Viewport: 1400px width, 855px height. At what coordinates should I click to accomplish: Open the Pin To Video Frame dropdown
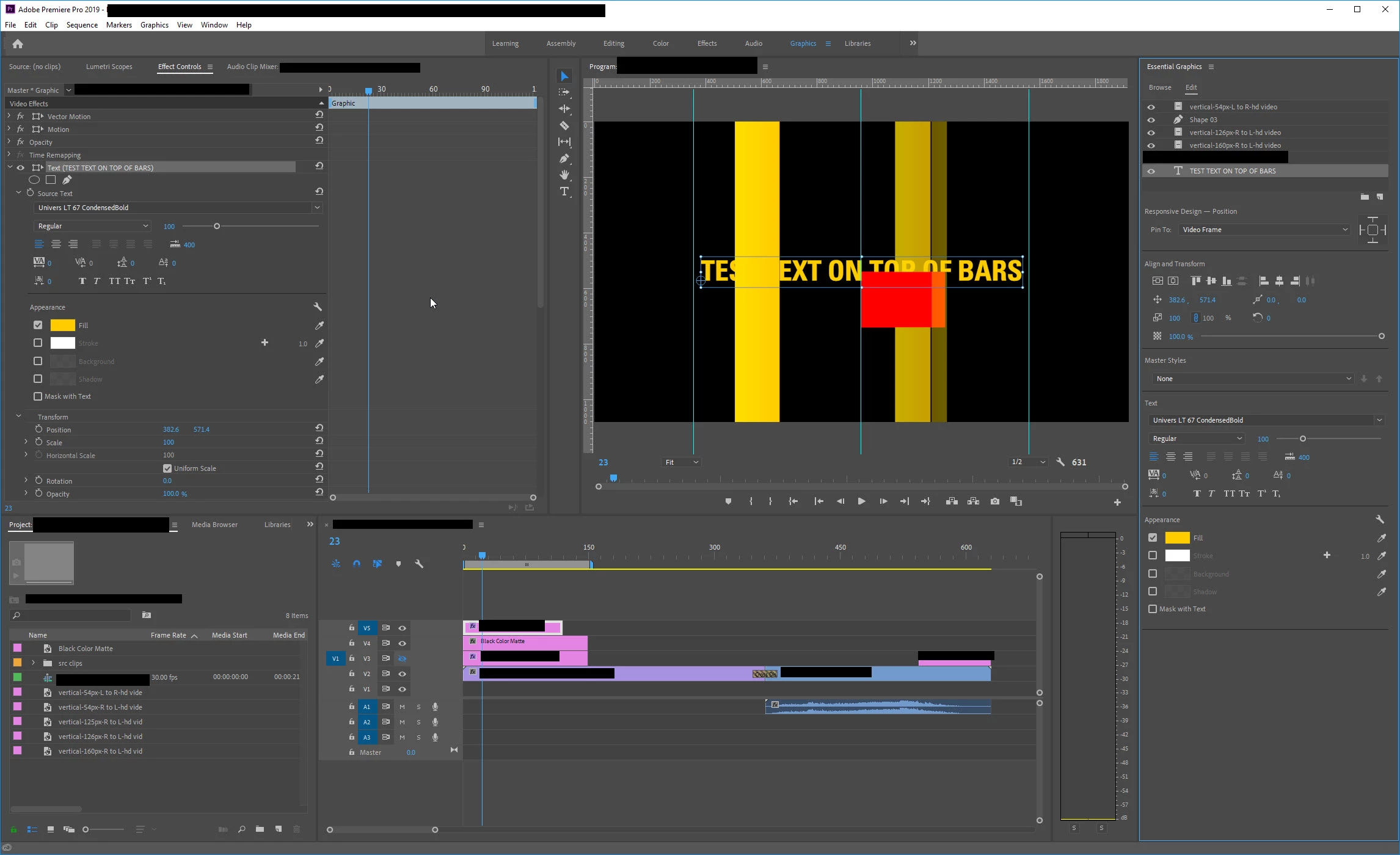(1264, 230)
